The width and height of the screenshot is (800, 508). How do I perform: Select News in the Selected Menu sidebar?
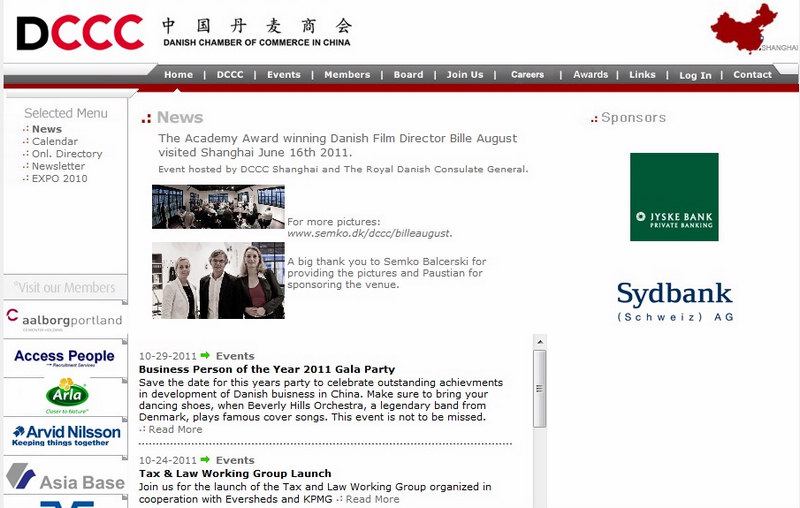(x=47, y=129)
